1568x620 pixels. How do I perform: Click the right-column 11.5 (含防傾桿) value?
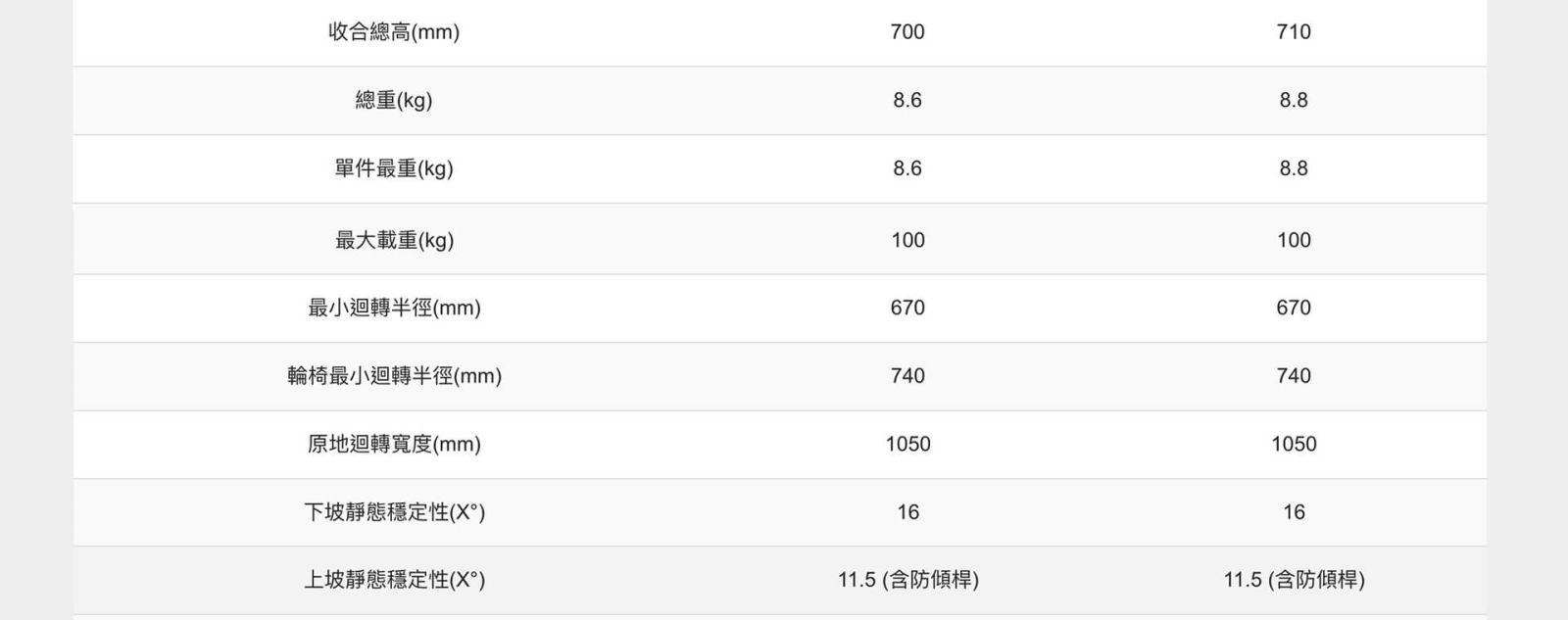tap(1294, 580)
